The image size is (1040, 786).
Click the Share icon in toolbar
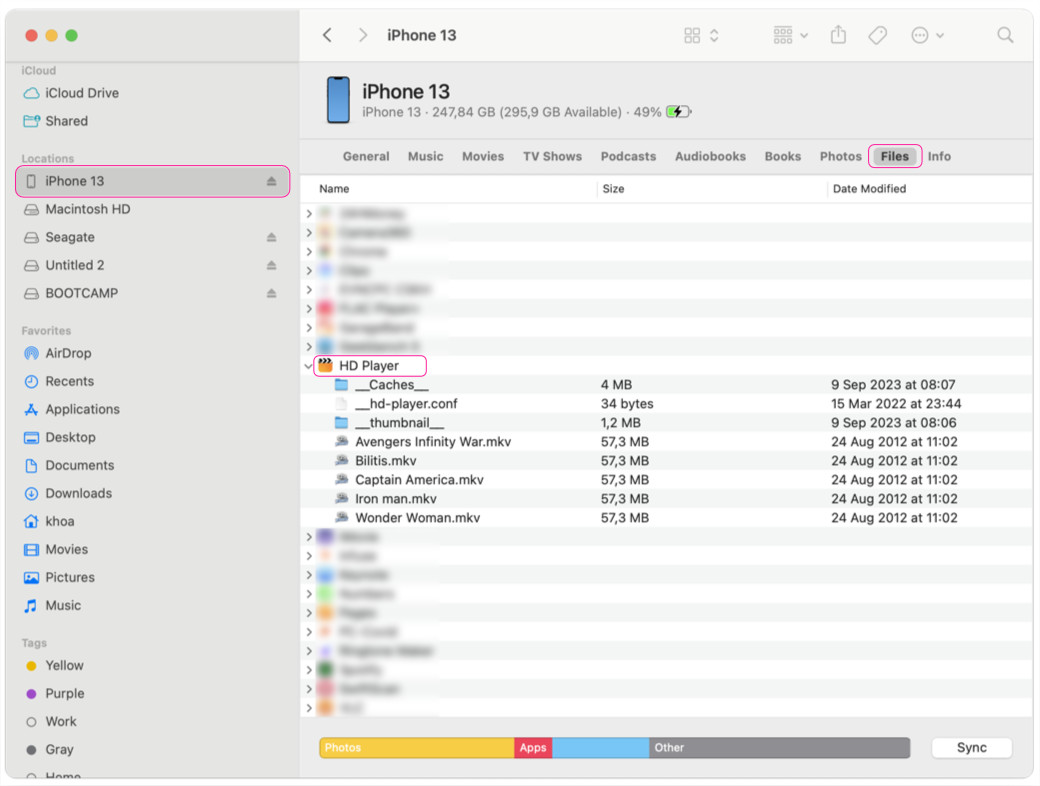pyautogui.click(x=838, y=35)
